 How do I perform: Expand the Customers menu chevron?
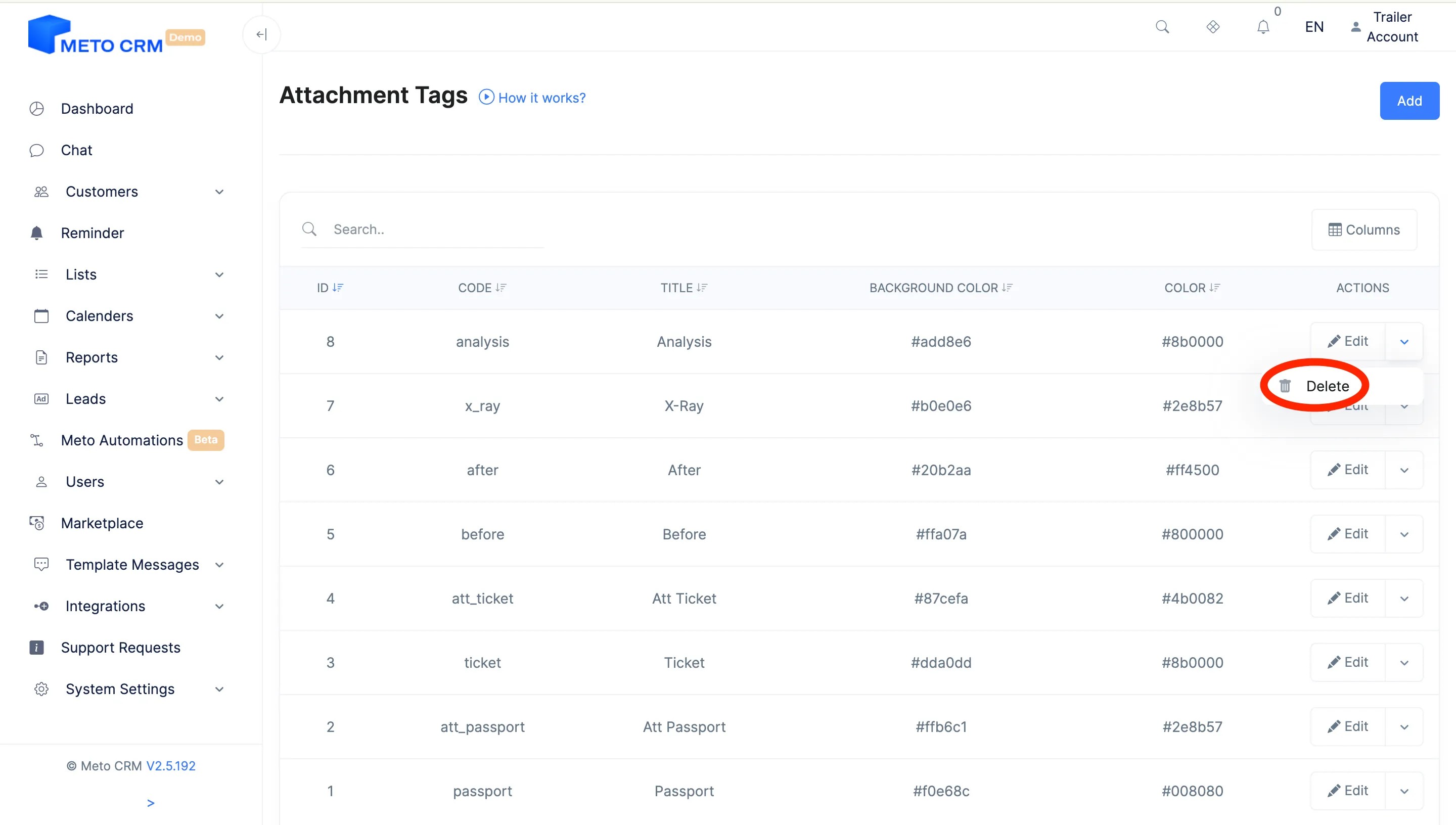[x=219, y=192]
